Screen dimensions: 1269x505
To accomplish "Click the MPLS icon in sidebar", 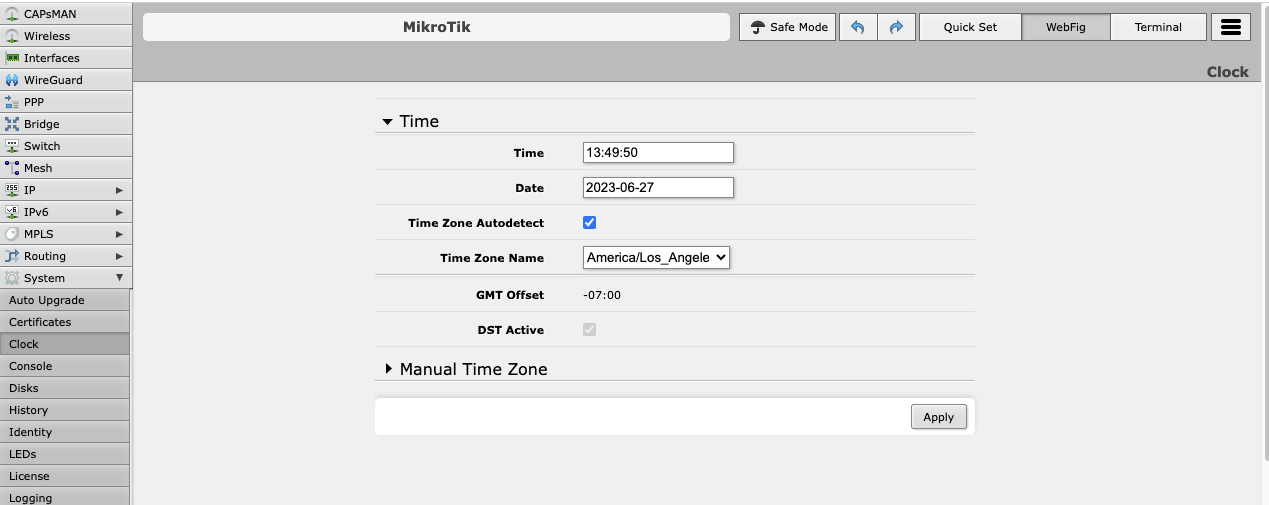I will pos(12,234).
